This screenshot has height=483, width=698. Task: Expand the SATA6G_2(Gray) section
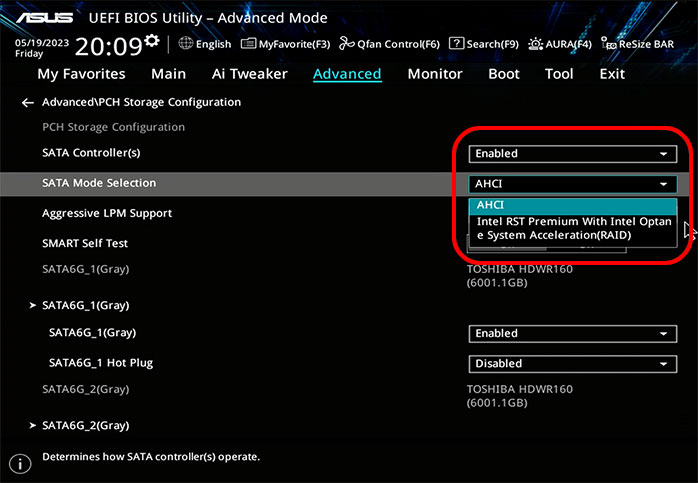(85, 425)
